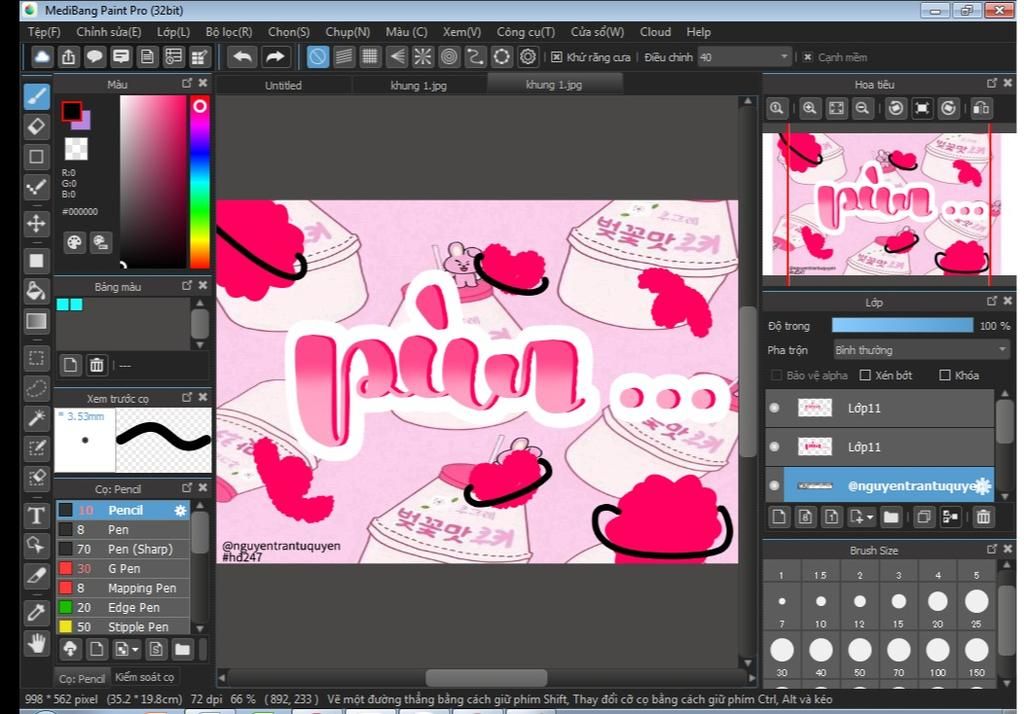Hide the @nguyentrantuquyen layer

pyautogui.click(x=775, y=486)
